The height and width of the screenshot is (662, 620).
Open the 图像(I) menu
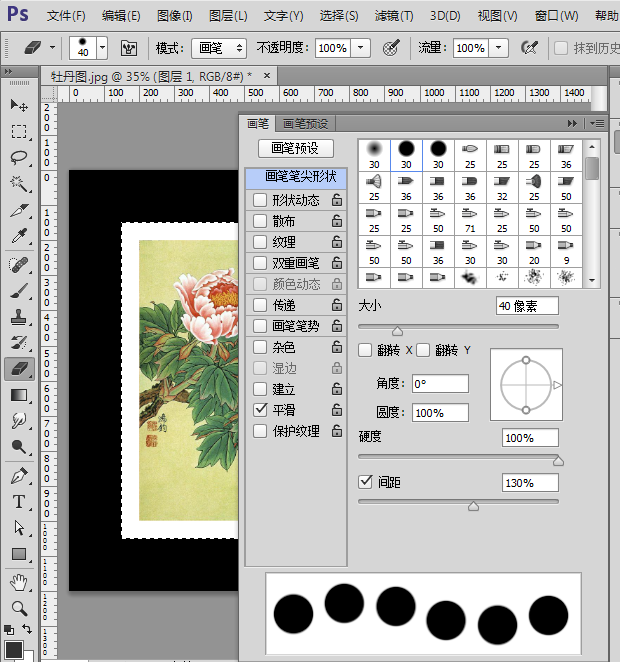tap(175, 16)
